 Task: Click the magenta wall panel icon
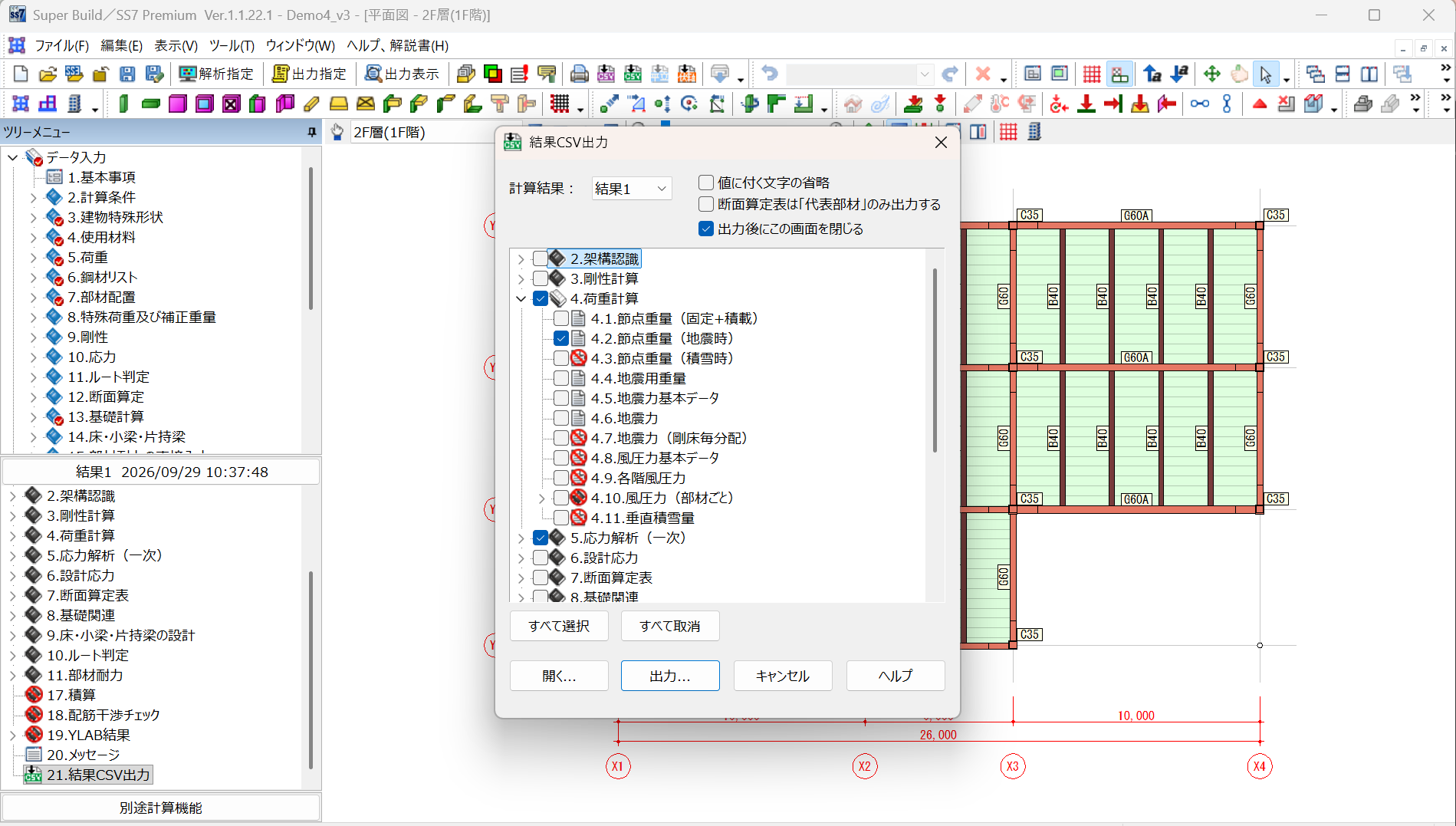(178, 104)
